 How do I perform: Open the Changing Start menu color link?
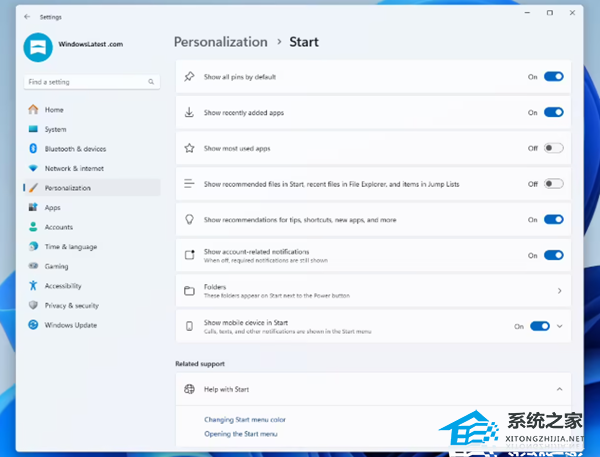coord(245,419)
